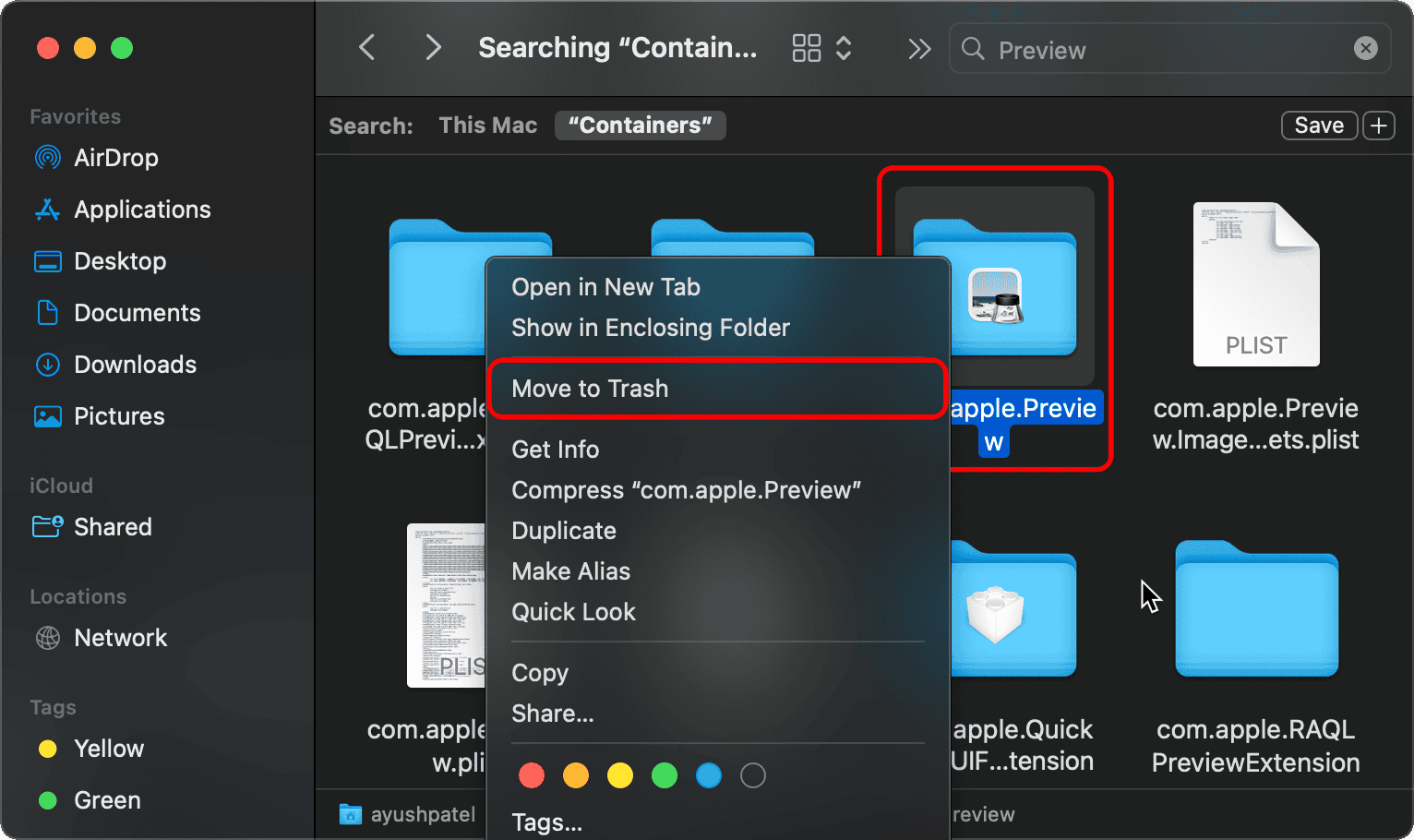Apply the red color tag
This screenshot has height=840, width=1414.
coord(532,775)
